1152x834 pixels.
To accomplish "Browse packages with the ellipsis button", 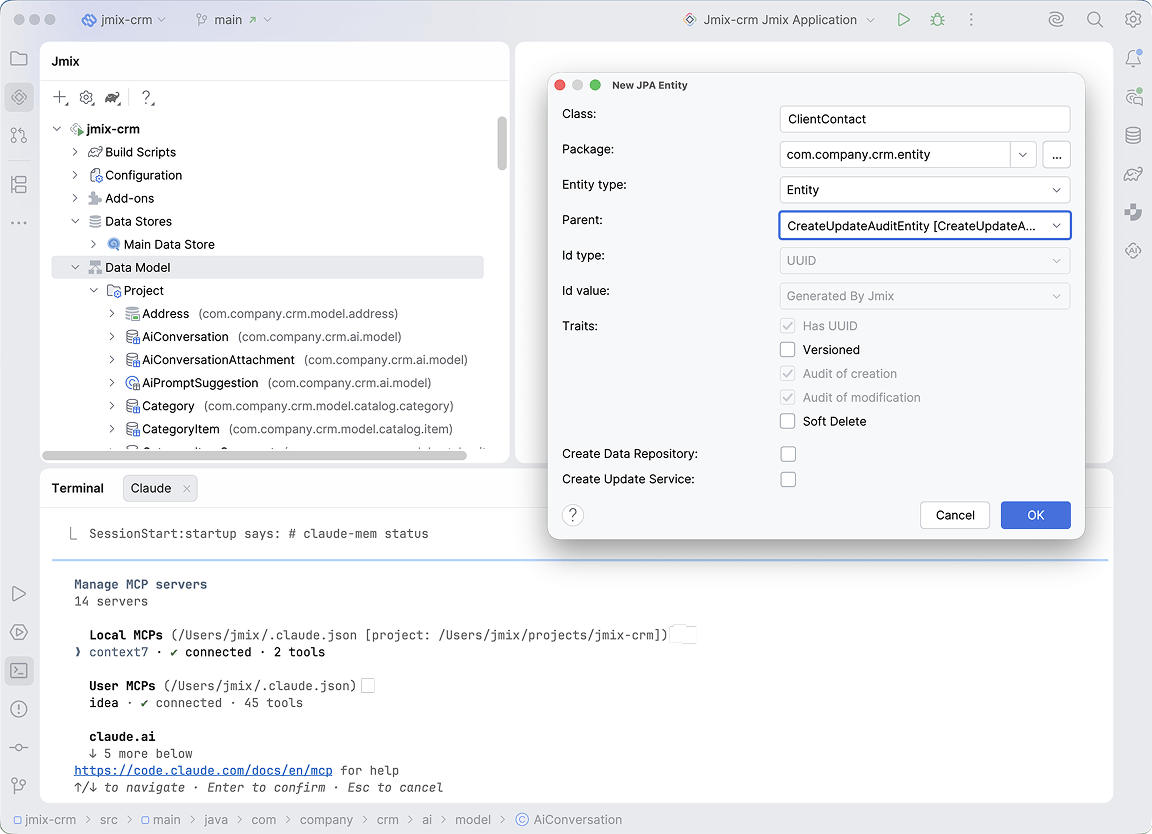I will click(1056, 154).
